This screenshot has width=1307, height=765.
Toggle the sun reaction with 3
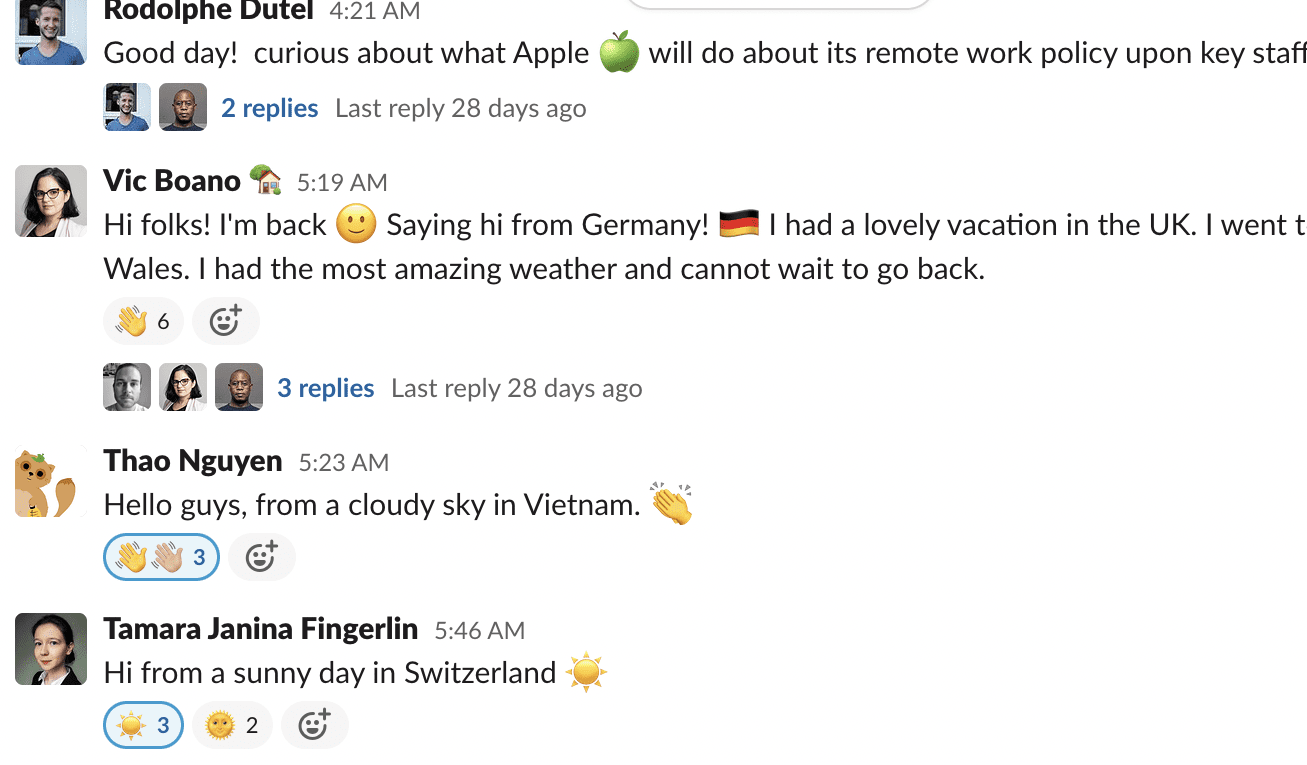point(143,725)
